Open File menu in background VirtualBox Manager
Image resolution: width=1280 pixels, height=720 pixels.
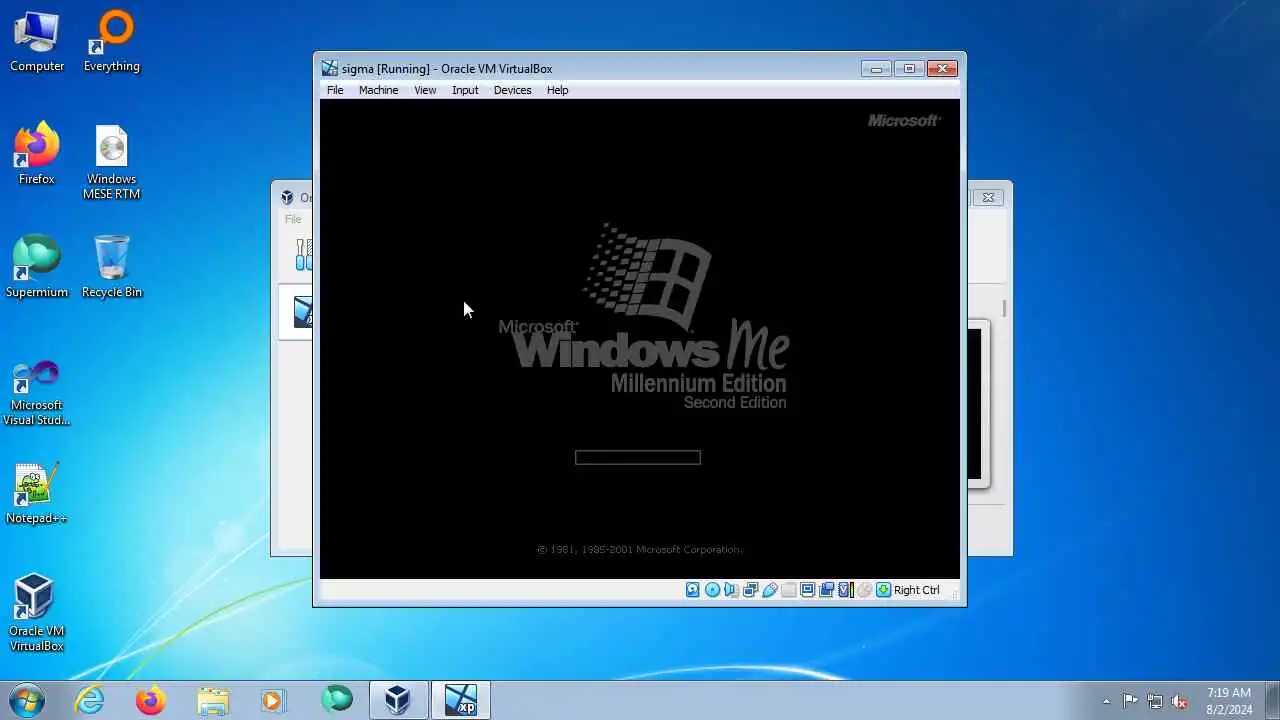[x=293, y=219]
